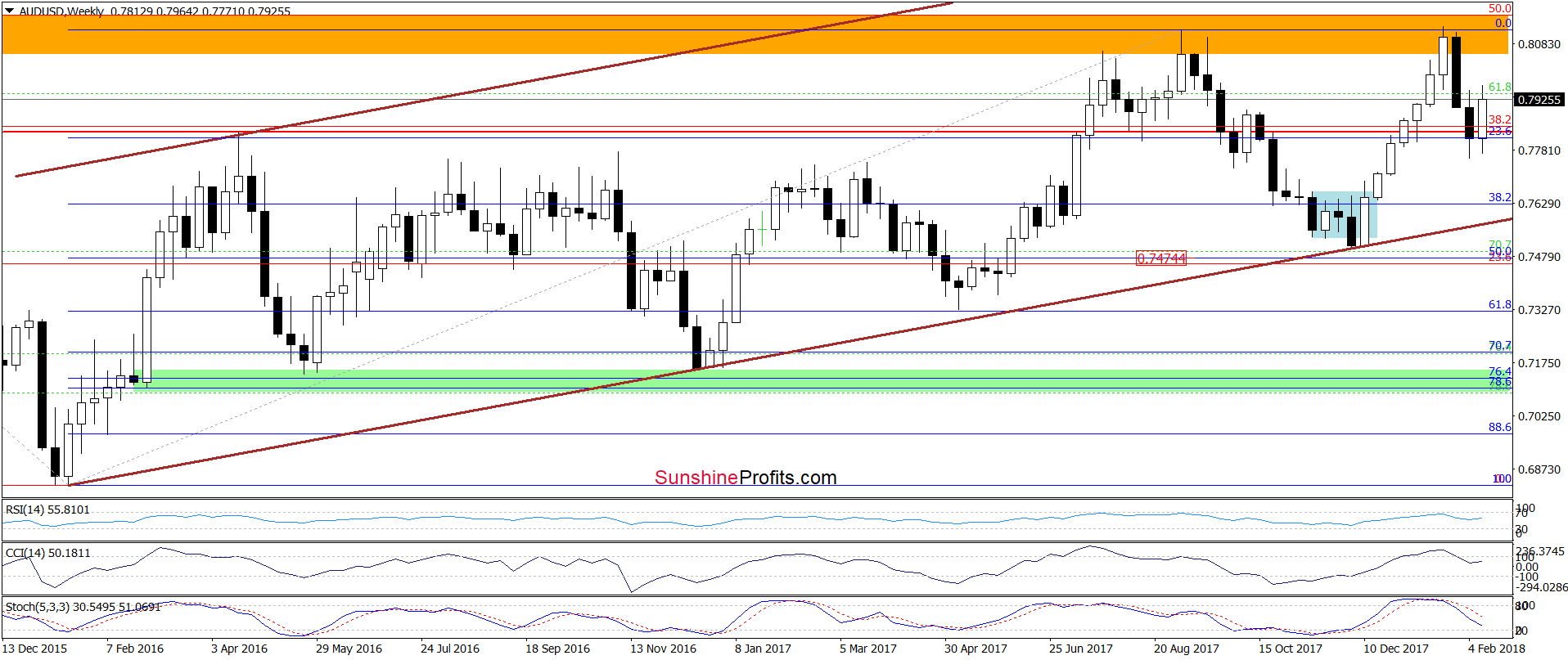Click the CCI(14) 50.1811 indicator label
The height and width of the screenshot is (660, 1568).
(x=47, y=553)
